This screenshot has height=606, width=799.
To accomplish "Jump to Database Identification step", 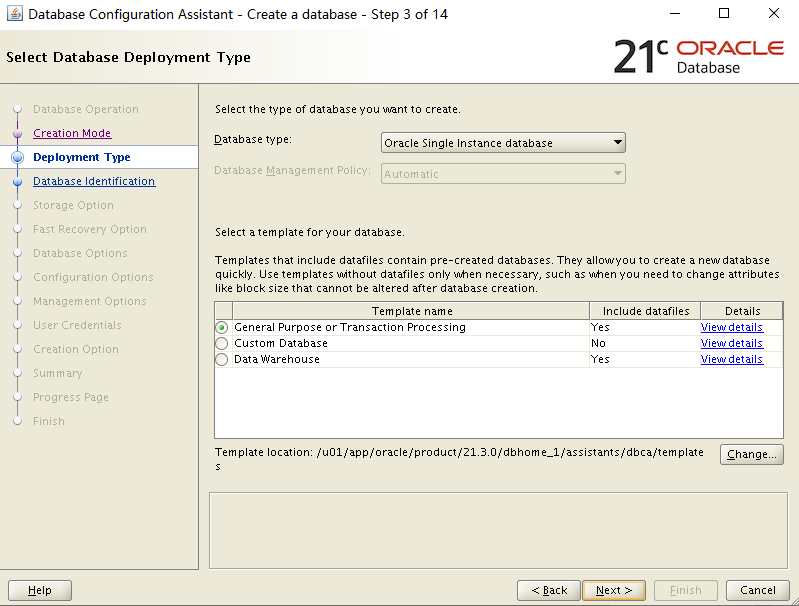I will tap(94, 181).
